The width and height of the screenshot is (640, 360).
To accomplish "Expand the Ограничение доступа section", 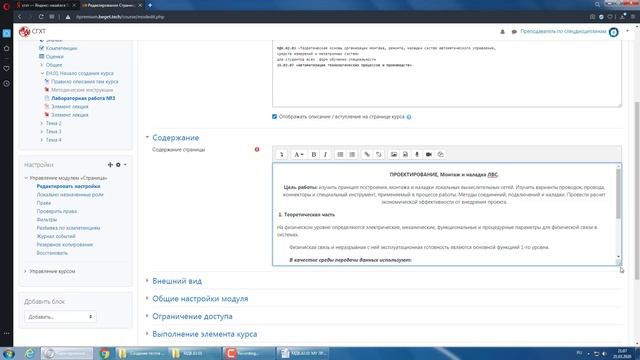I will [x=192, y=316].
